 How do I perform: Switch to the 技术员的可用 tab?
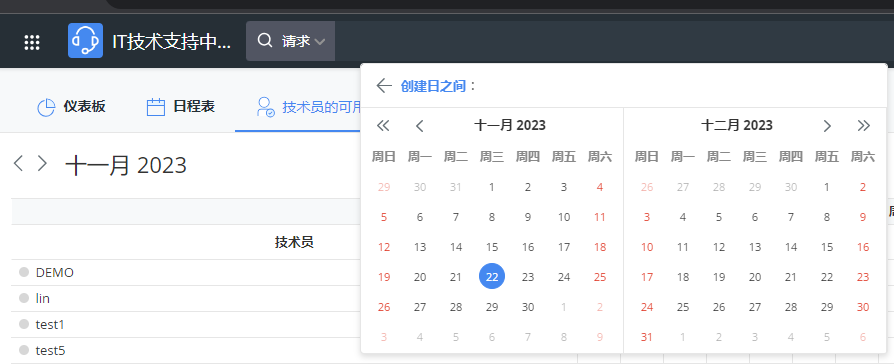pos(308,107)
